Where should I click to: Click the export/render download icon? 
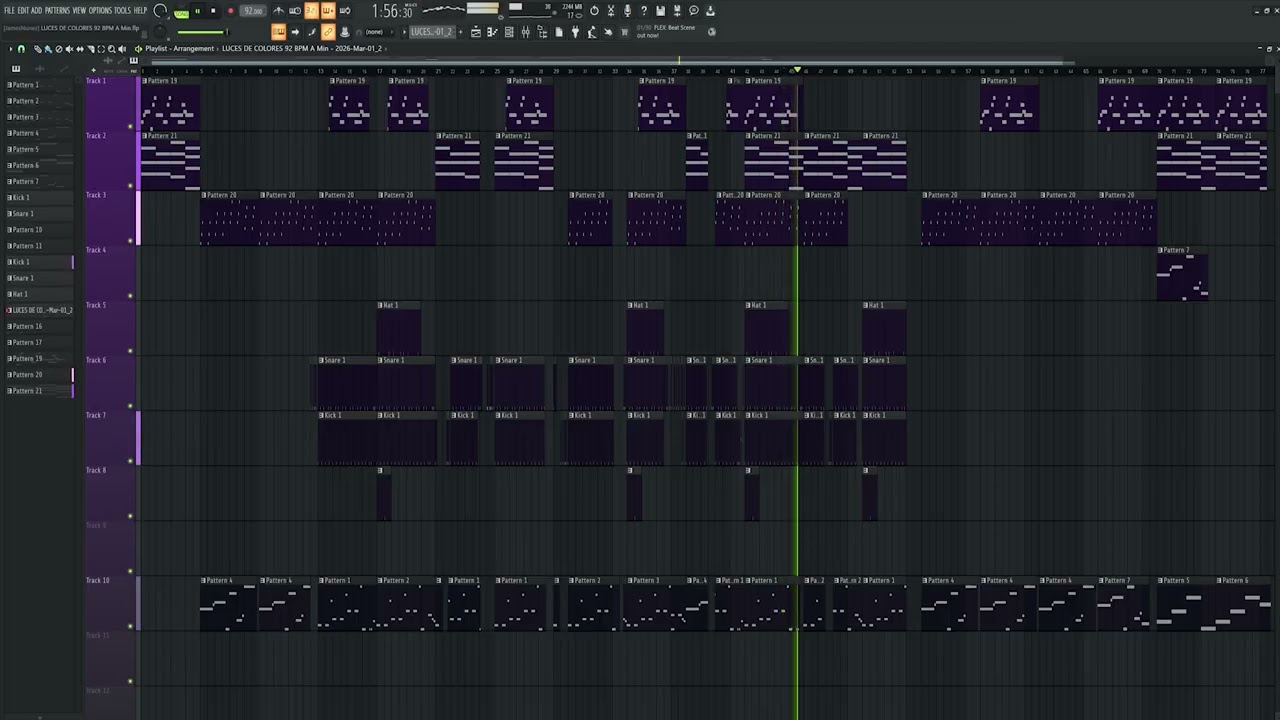coord(711,11)
